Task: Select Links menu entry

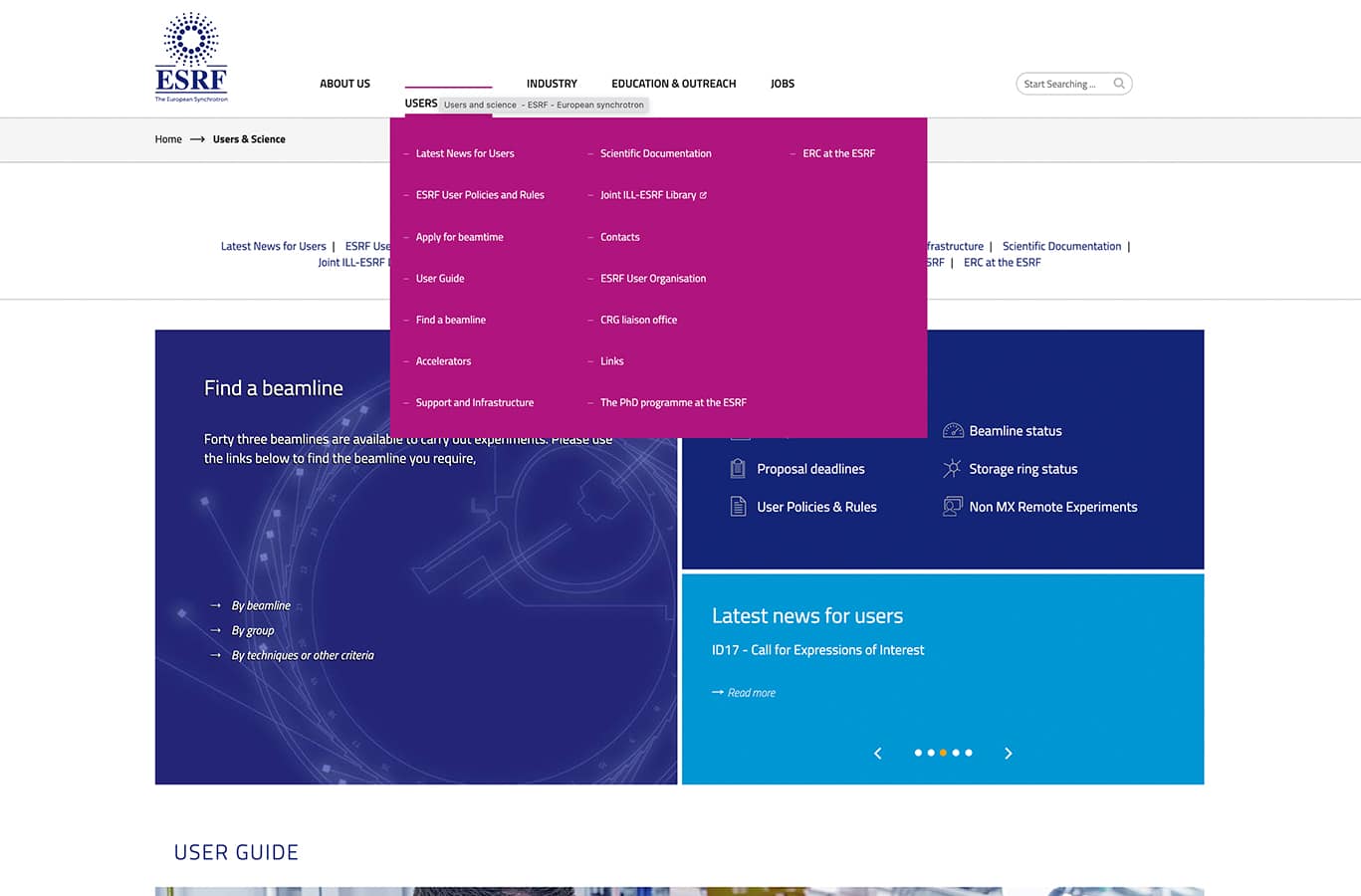Action: click(612, 361)
